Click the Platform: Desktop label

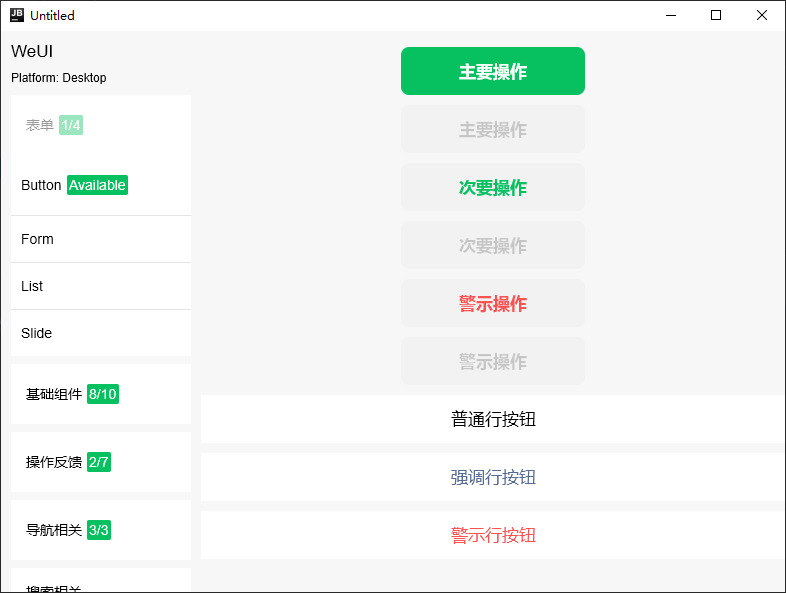[59, 78]
